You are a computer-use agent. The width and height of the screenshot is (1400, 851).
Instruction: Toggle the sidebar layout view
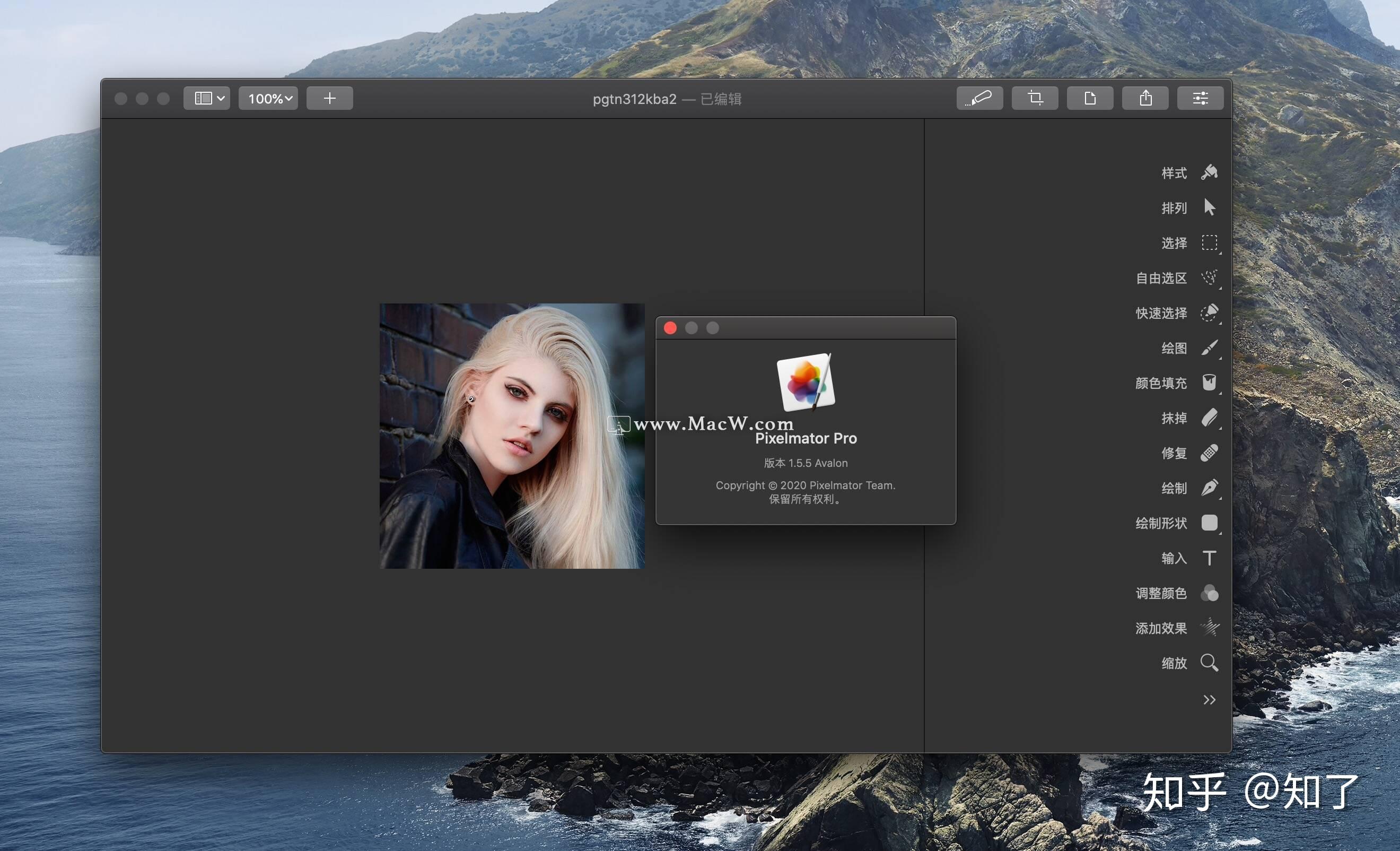click(x=206, y=98)
